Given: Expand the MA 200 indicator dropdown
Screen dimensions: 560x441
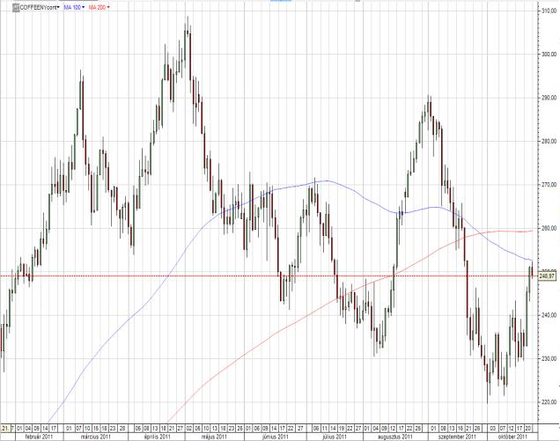Looking at the screenshot, I should point(108,7).
